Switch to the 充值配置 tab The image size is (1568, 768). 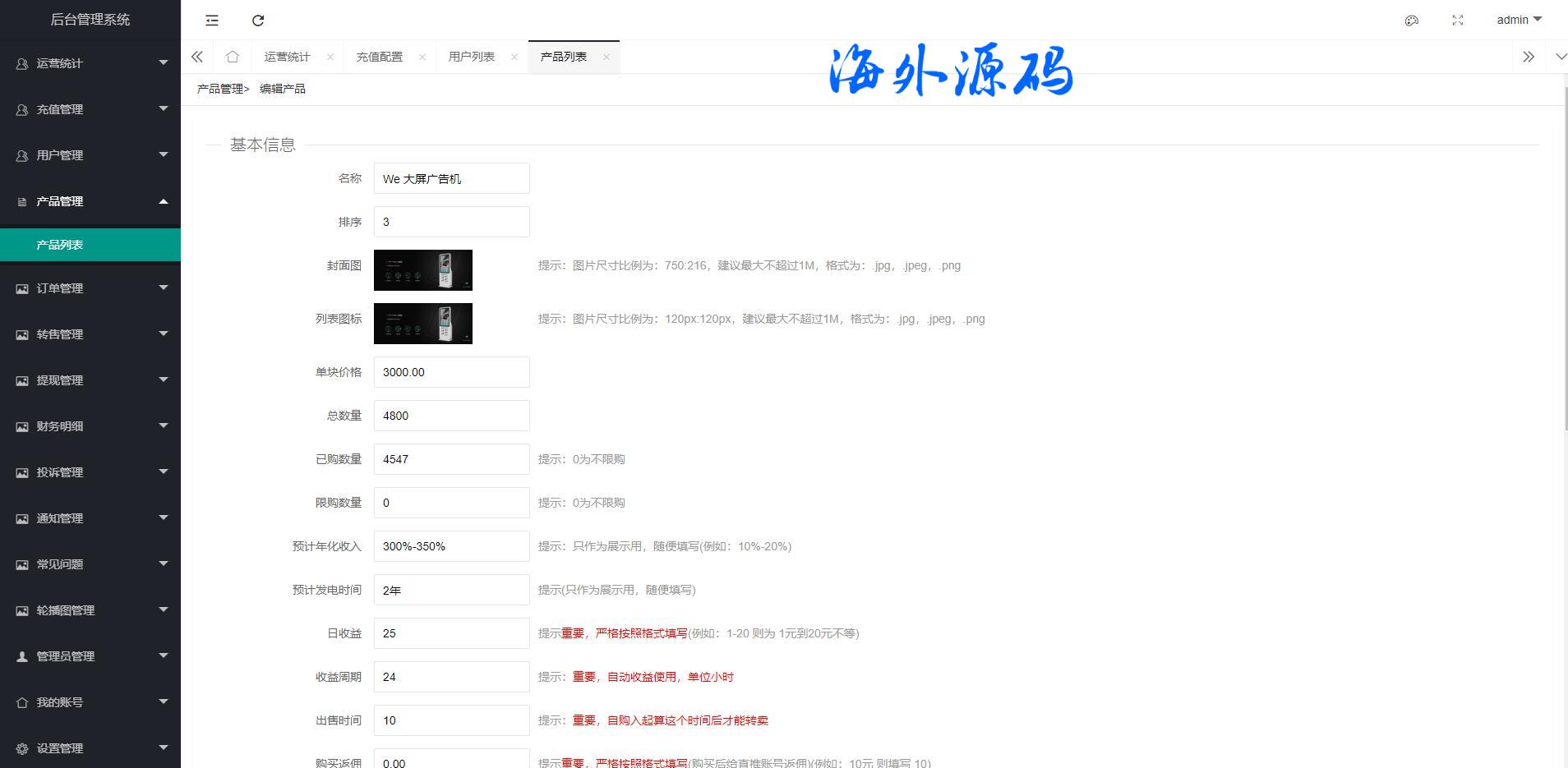(x=379, y=57)
